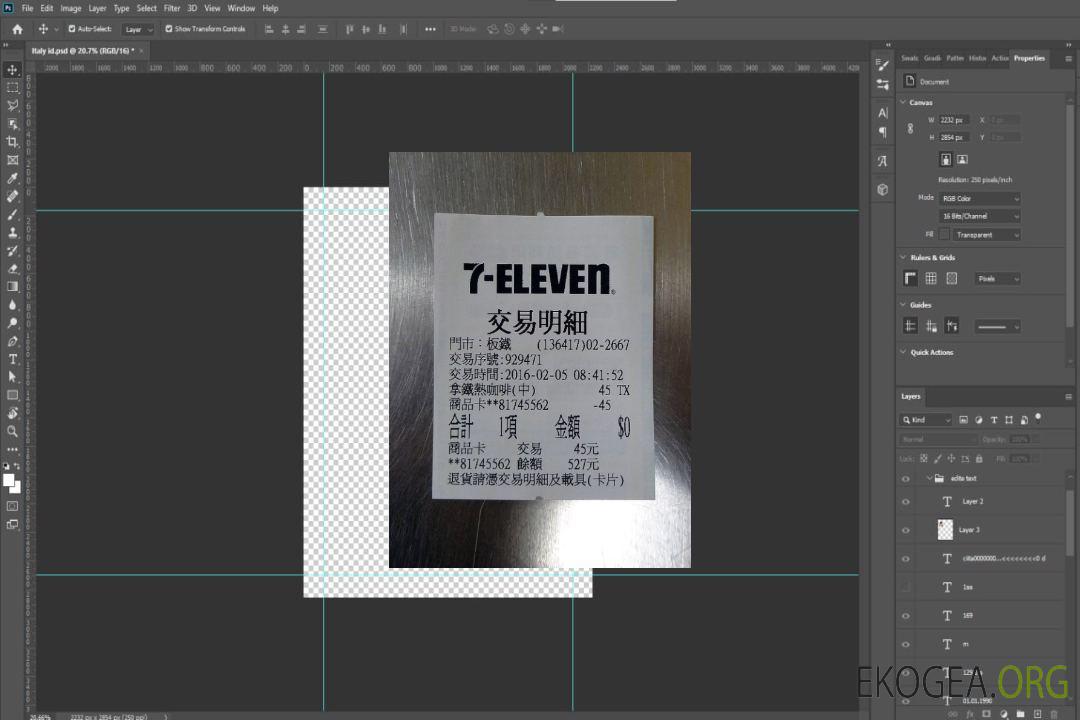Click the foreground color swatch

[8, 480]
